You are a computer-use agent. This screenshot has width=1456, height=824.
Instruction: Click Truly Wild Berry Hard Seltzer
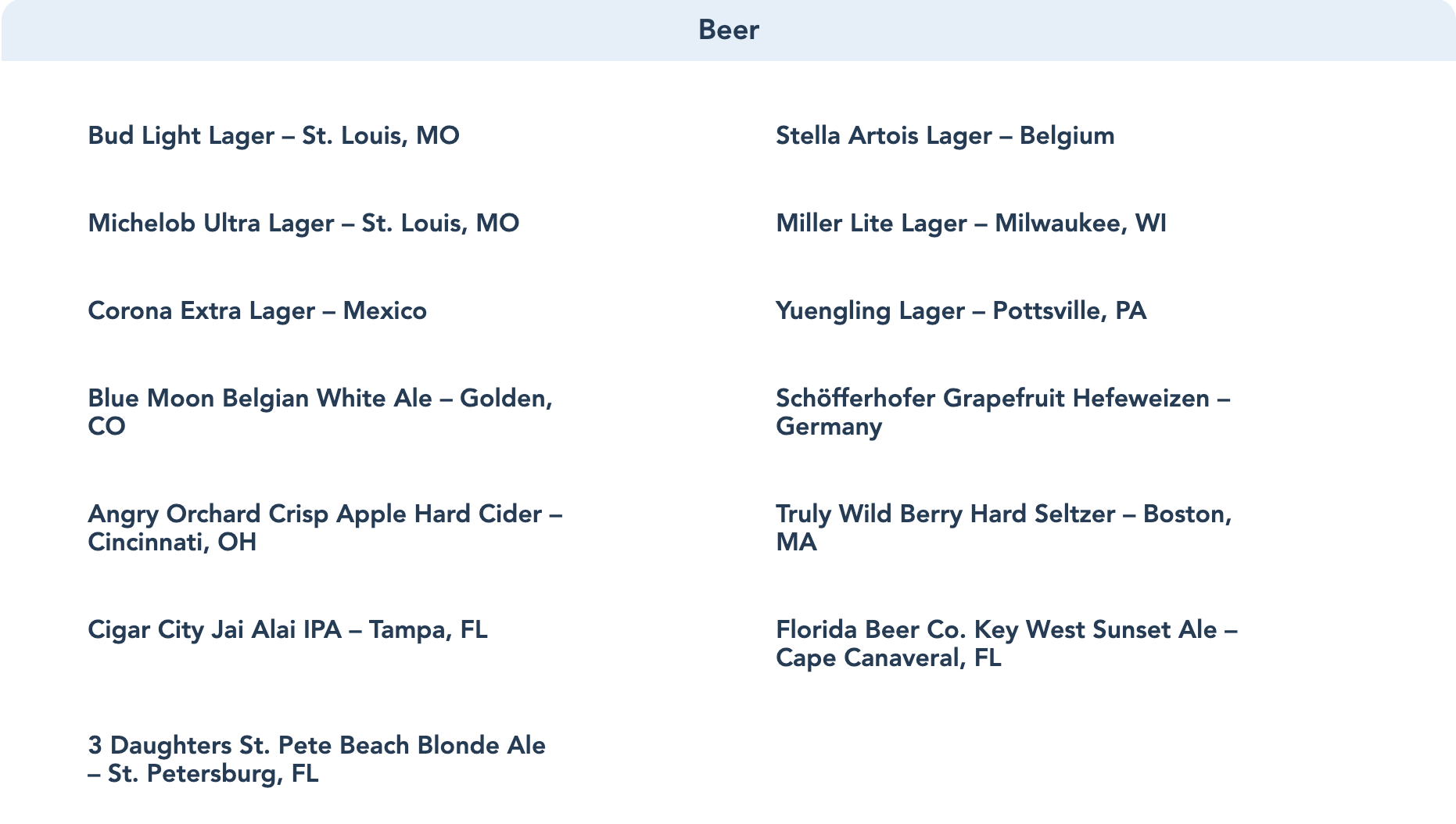point(1003,514)
